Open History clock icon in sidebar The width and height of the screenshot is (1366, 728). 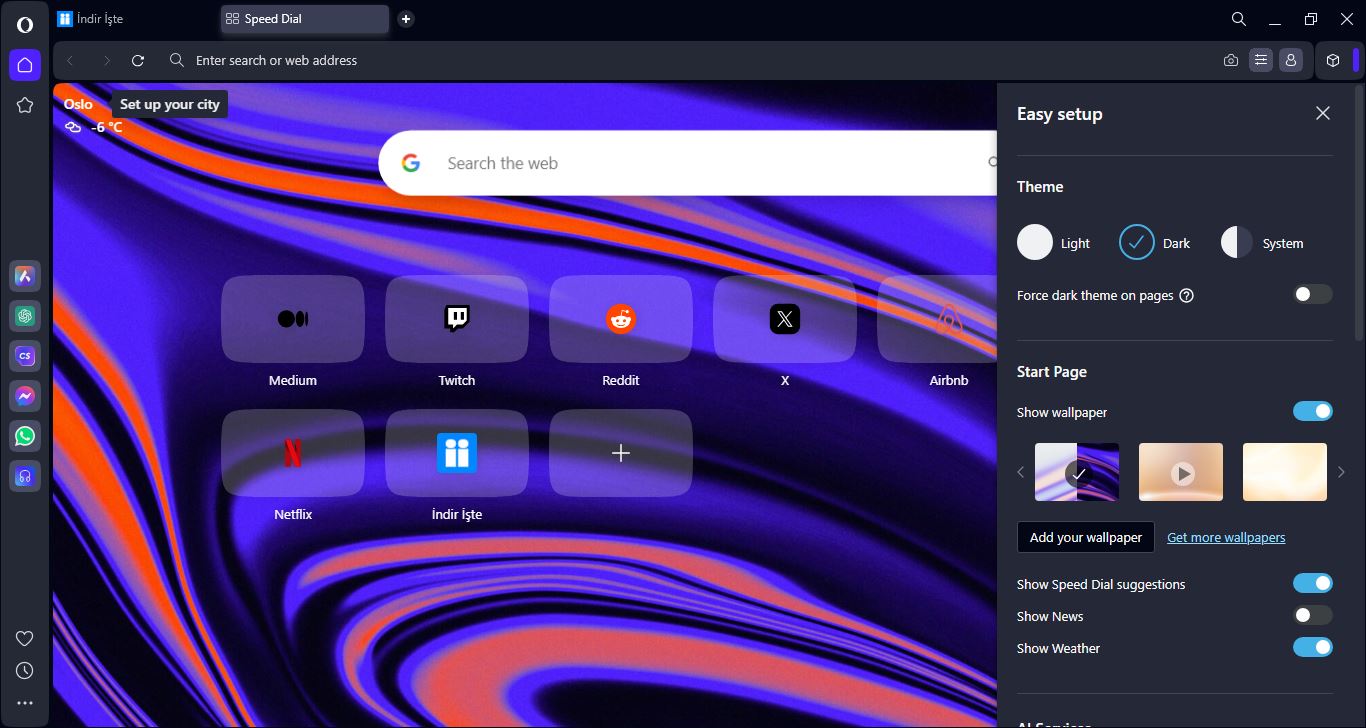(x=25, y=671)
